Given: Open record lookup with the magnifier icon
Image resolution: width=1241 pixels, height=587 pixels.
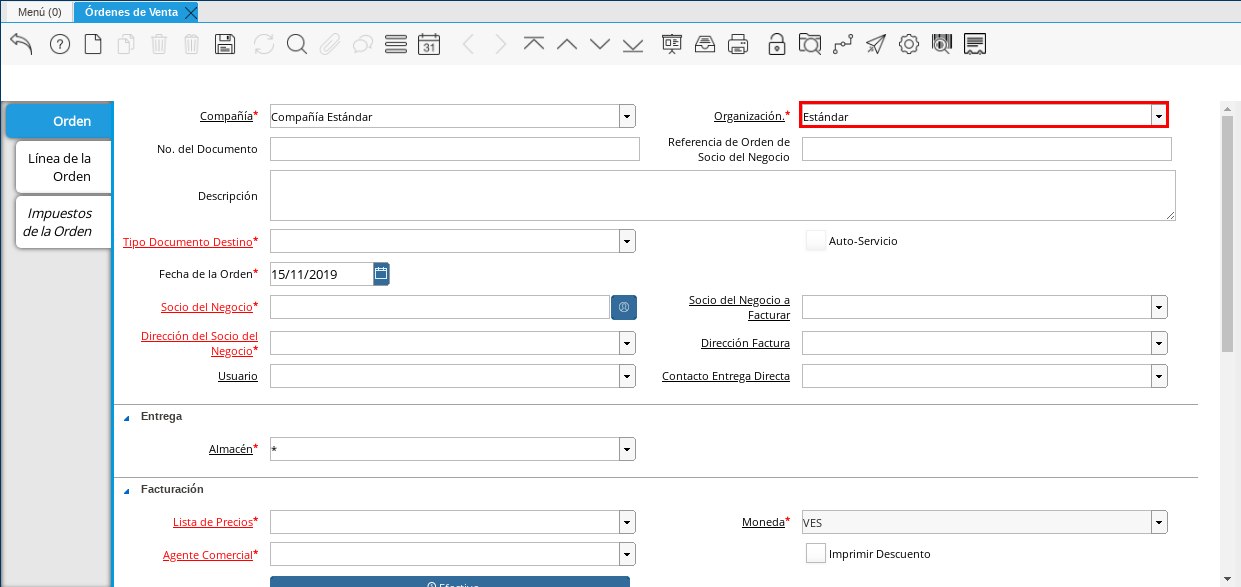Looking at the screenshot, I should (297, 44).
